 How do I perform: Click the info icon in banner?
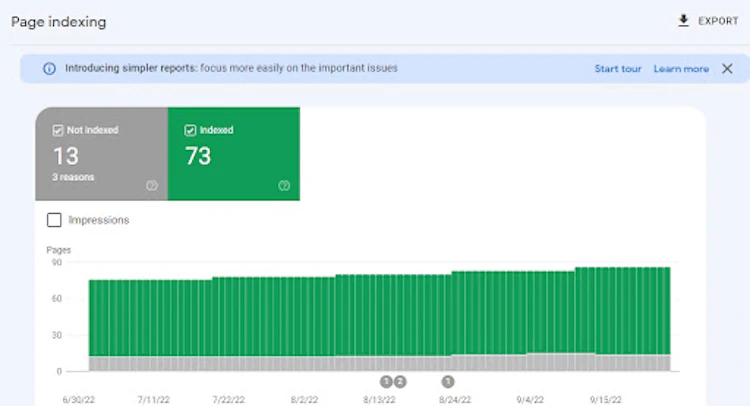(x=49, y=68)
